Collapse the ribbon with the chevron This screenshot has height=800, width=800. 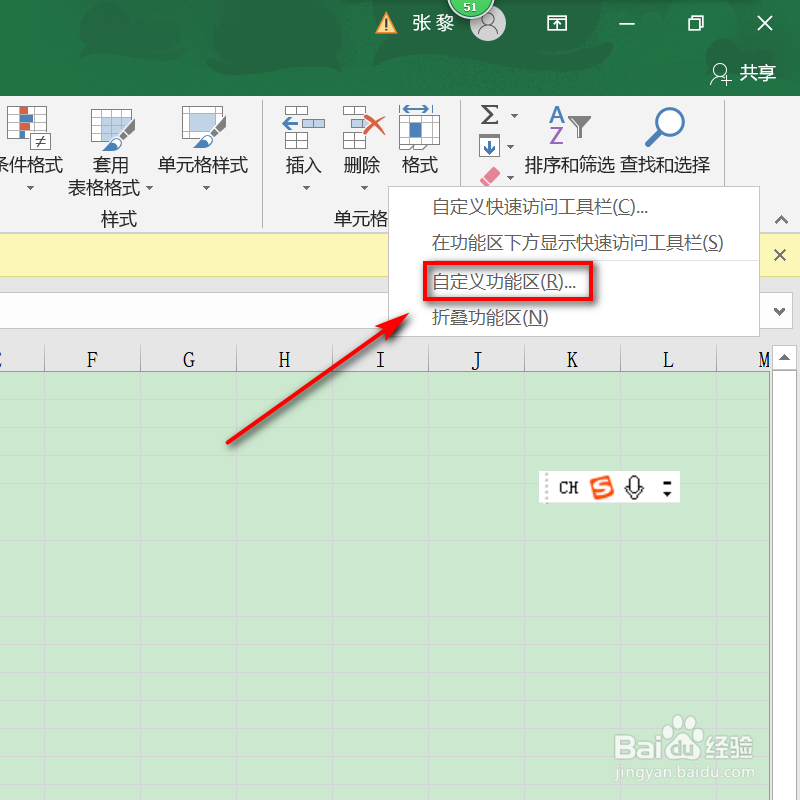[x=781, y=220]
